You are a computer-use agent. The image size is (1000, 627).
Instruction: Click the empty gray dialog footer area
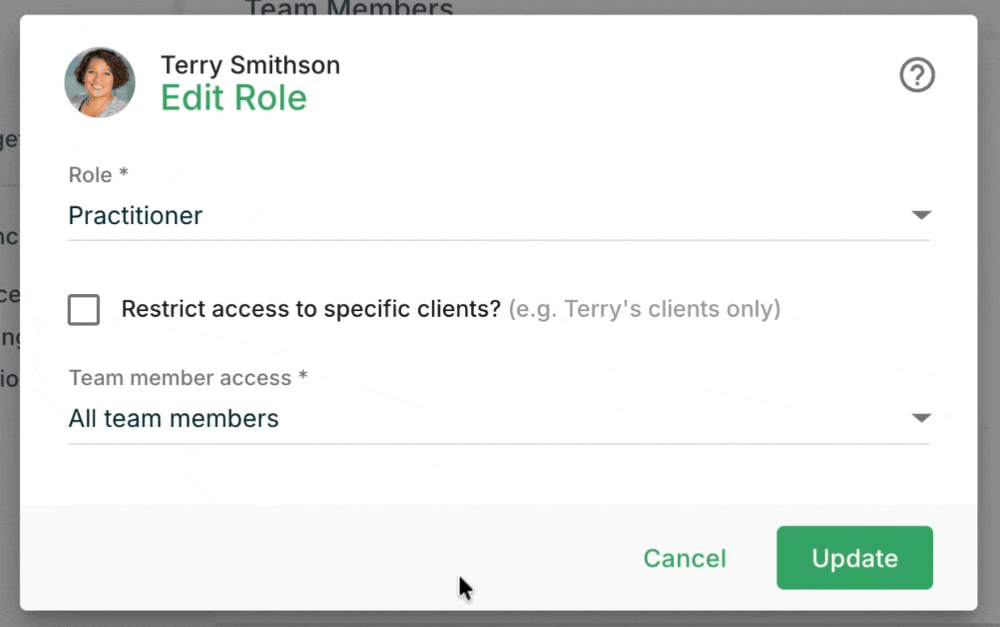(x=319, y=558)
